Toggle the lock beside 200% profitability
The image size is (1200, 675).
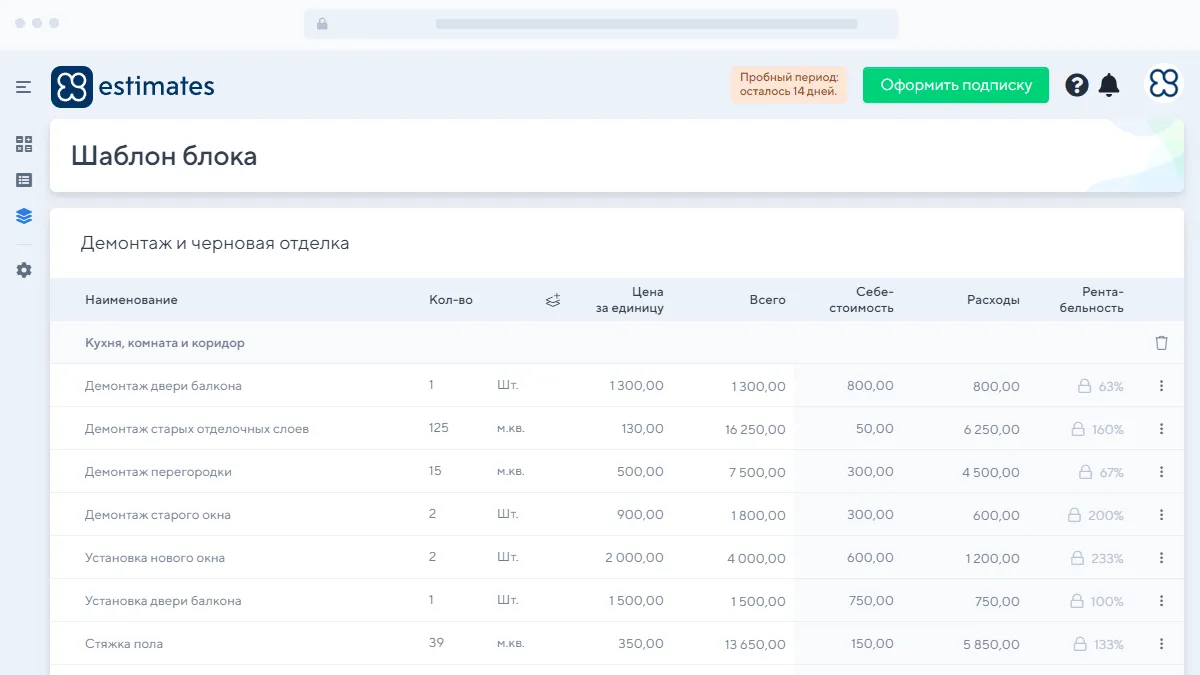point(1075,515)
